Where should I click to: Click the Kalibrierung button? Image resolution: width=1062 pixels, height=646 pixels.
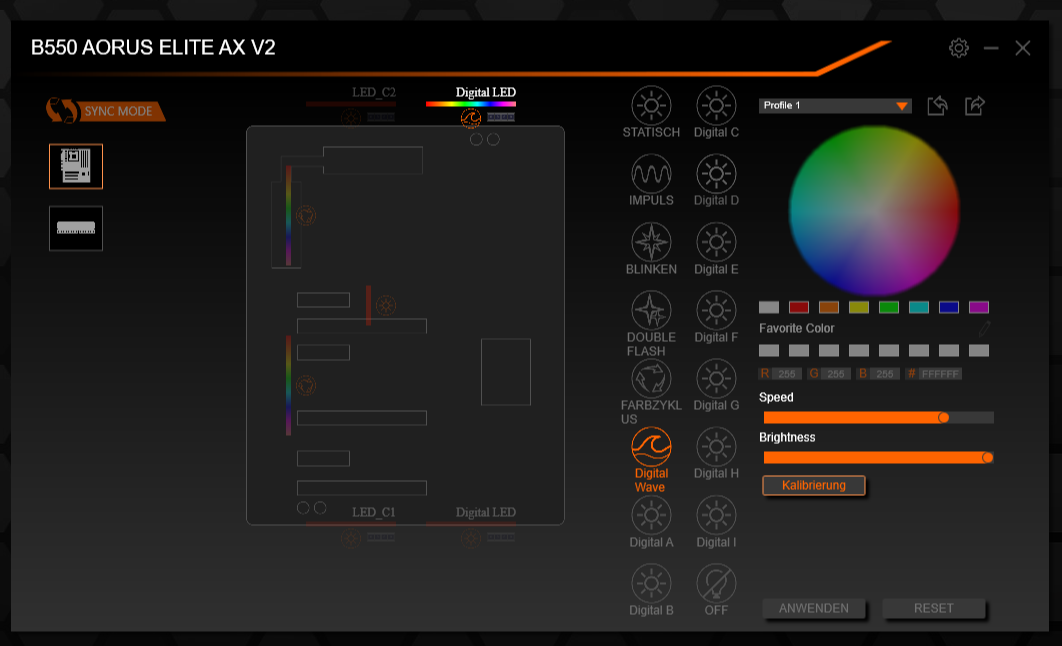coord(813,486)
